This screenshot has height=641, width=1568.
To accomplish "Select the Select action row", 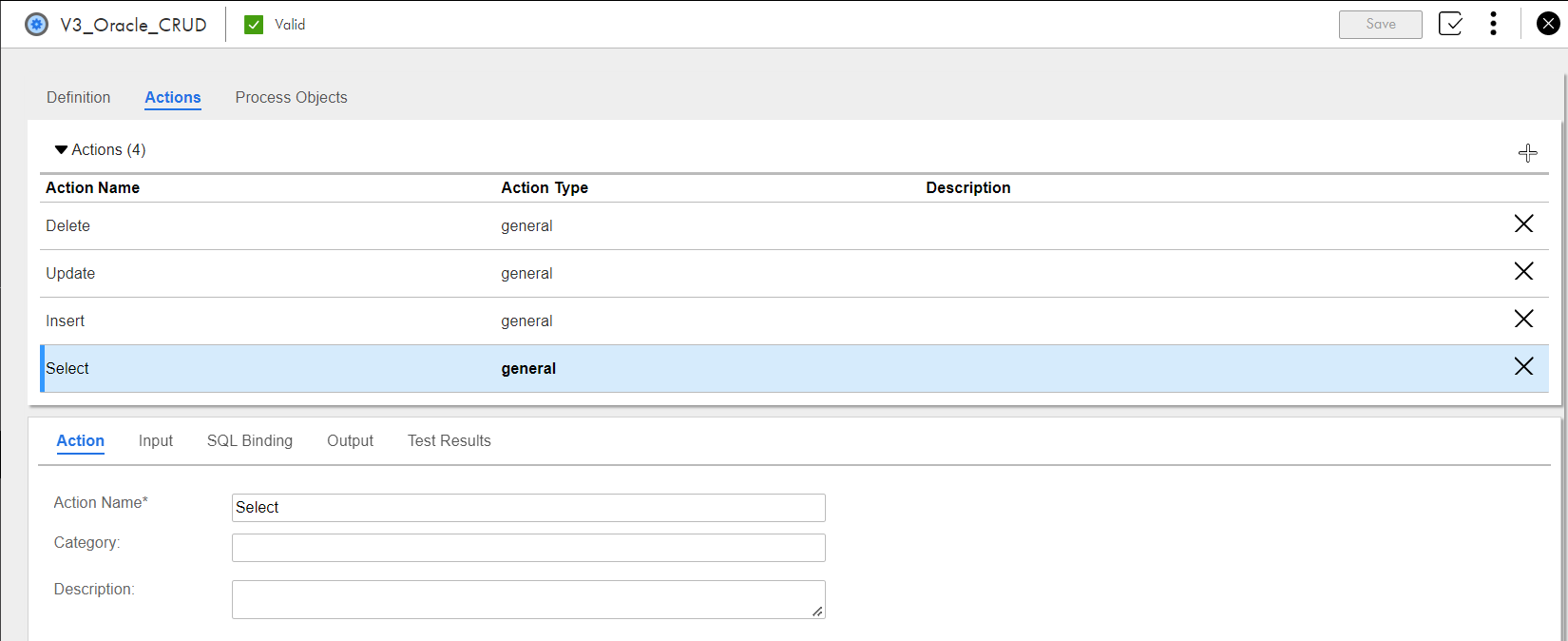I will point(794,369).
